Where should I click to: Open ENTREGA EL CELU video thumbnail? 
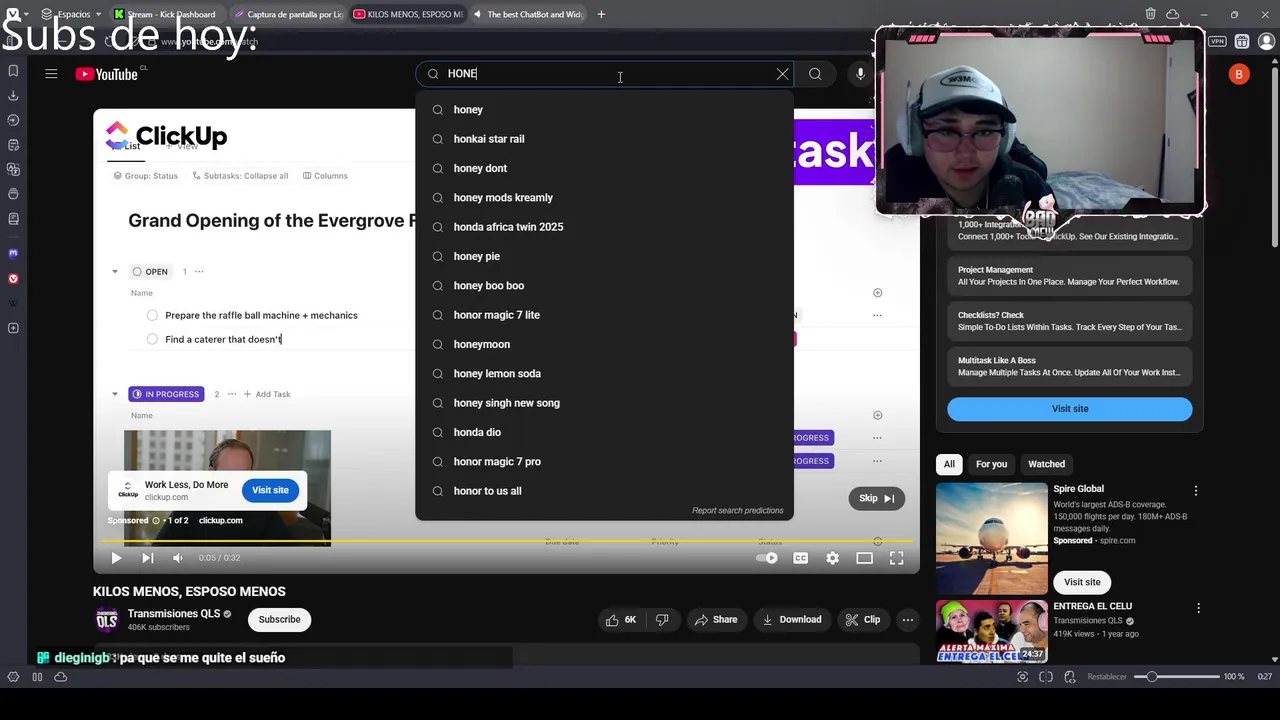pyautogui.click(x=991, y=631)
